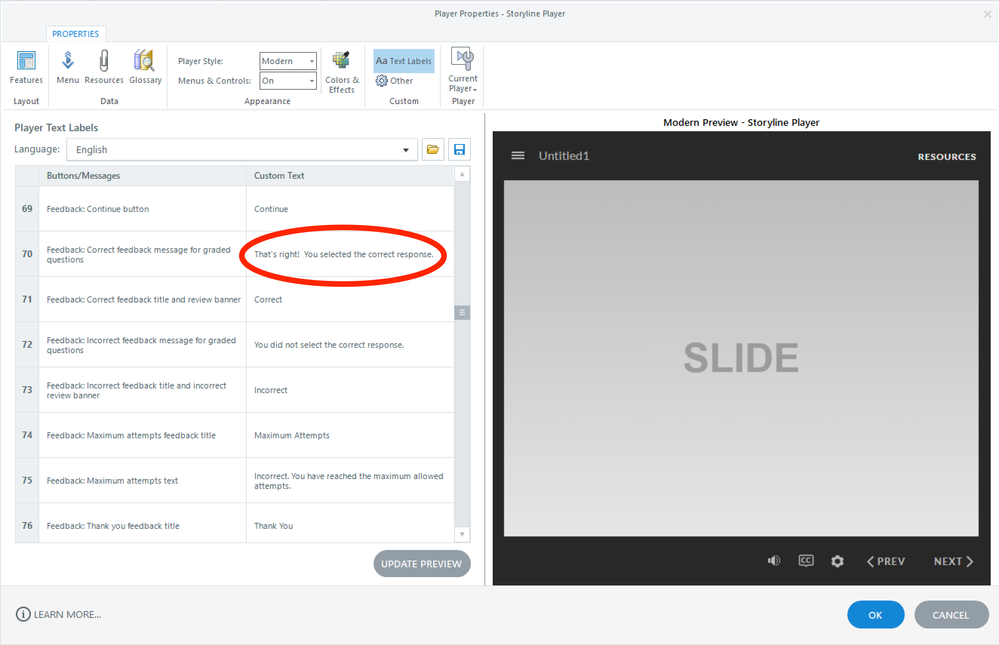Open the Language dropdown

click(242, 150)
